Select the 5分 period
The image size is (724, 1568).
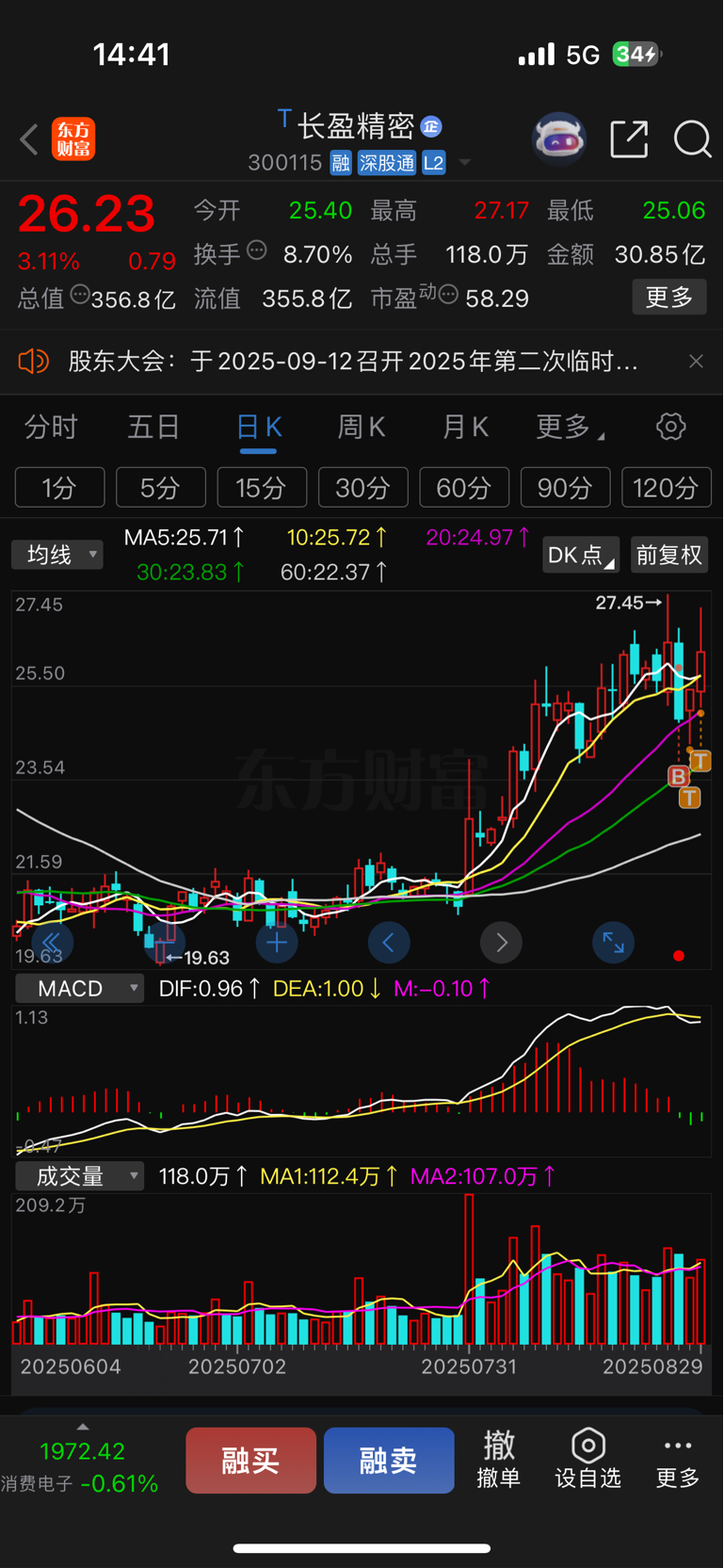(161, 488)
